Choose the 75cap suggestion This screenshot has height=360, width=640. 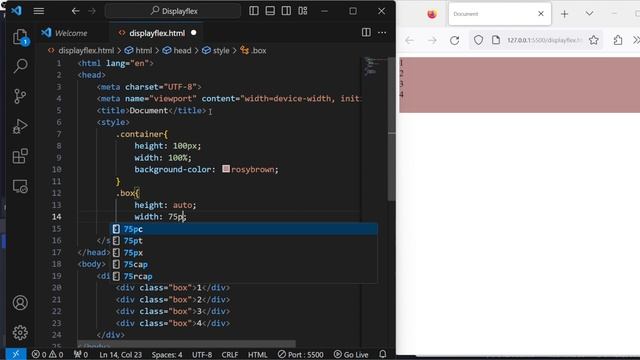pyautogui.click(x=244, y=264)
